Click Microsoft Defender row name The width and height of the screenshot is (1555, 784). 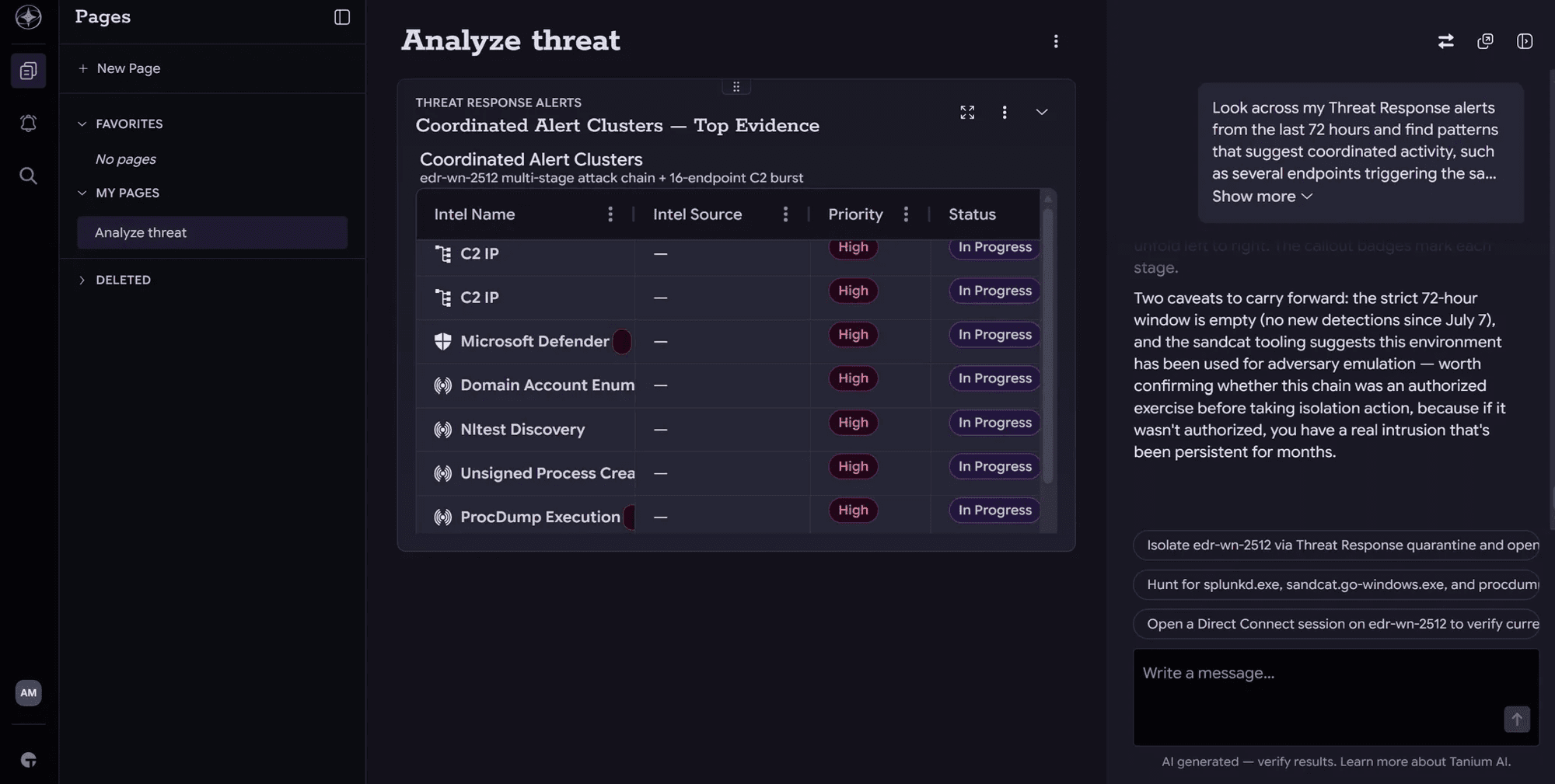coord(535,341)
